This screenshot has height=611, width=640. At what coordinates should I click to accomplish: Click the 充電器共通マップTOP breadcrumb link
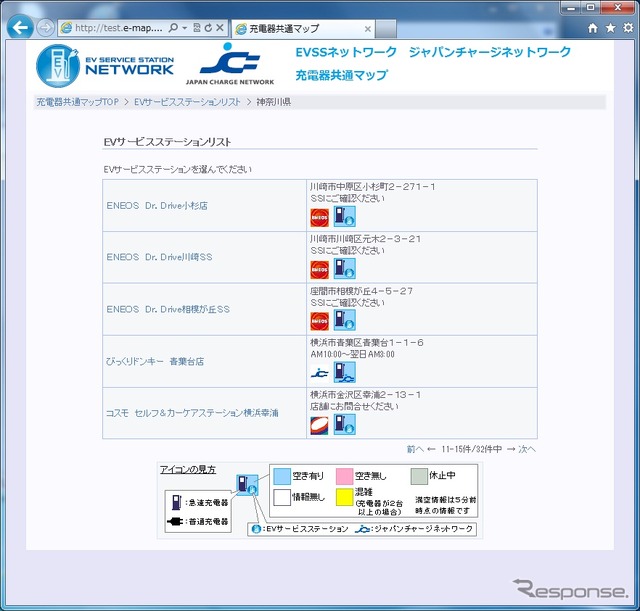tap(78, 102)
